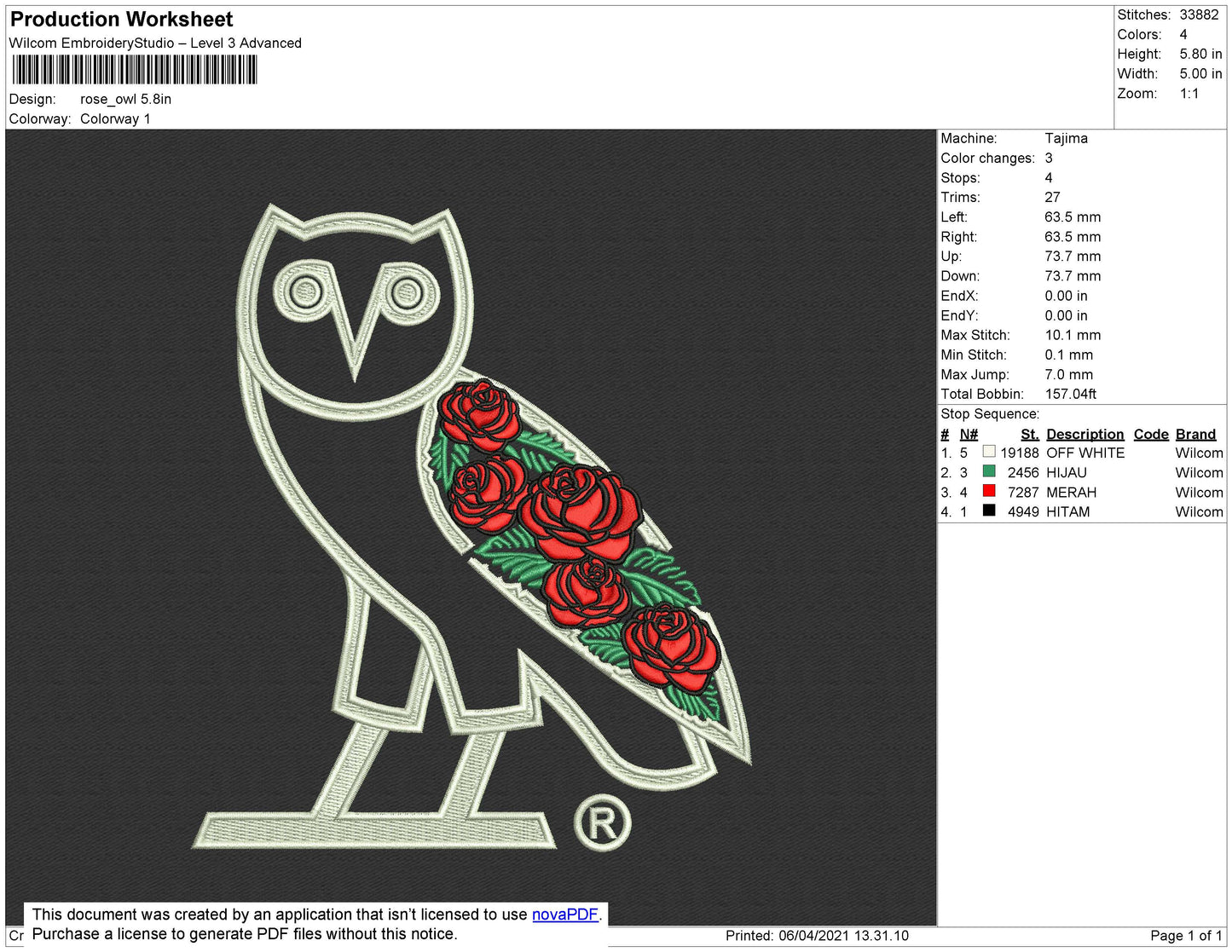Select the OFF WHITE color swatch

coord(989,452)
